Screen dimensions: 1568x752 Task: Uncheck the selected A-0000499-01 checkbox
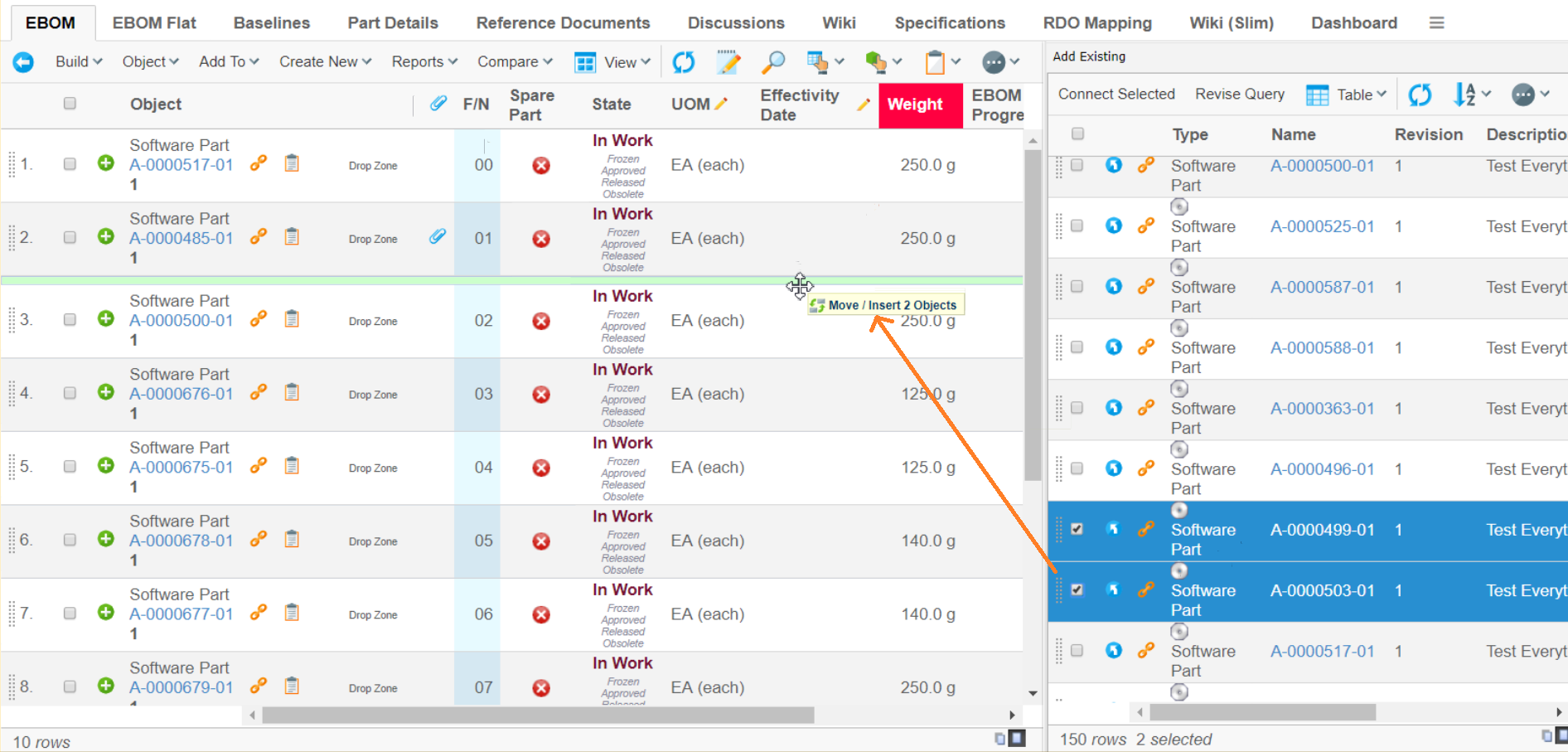point(1077,529)
